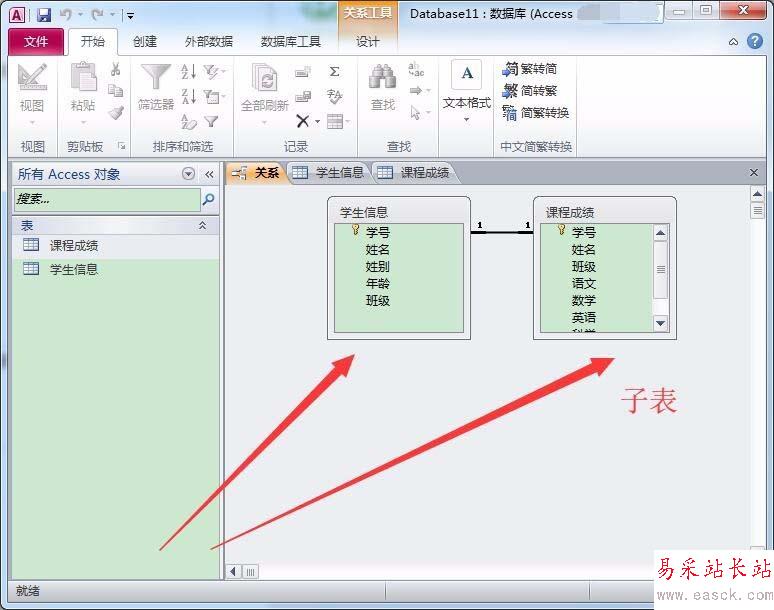
Task: Click the 全部刷新 refresh icon
Action: click(x=264, y=77)
